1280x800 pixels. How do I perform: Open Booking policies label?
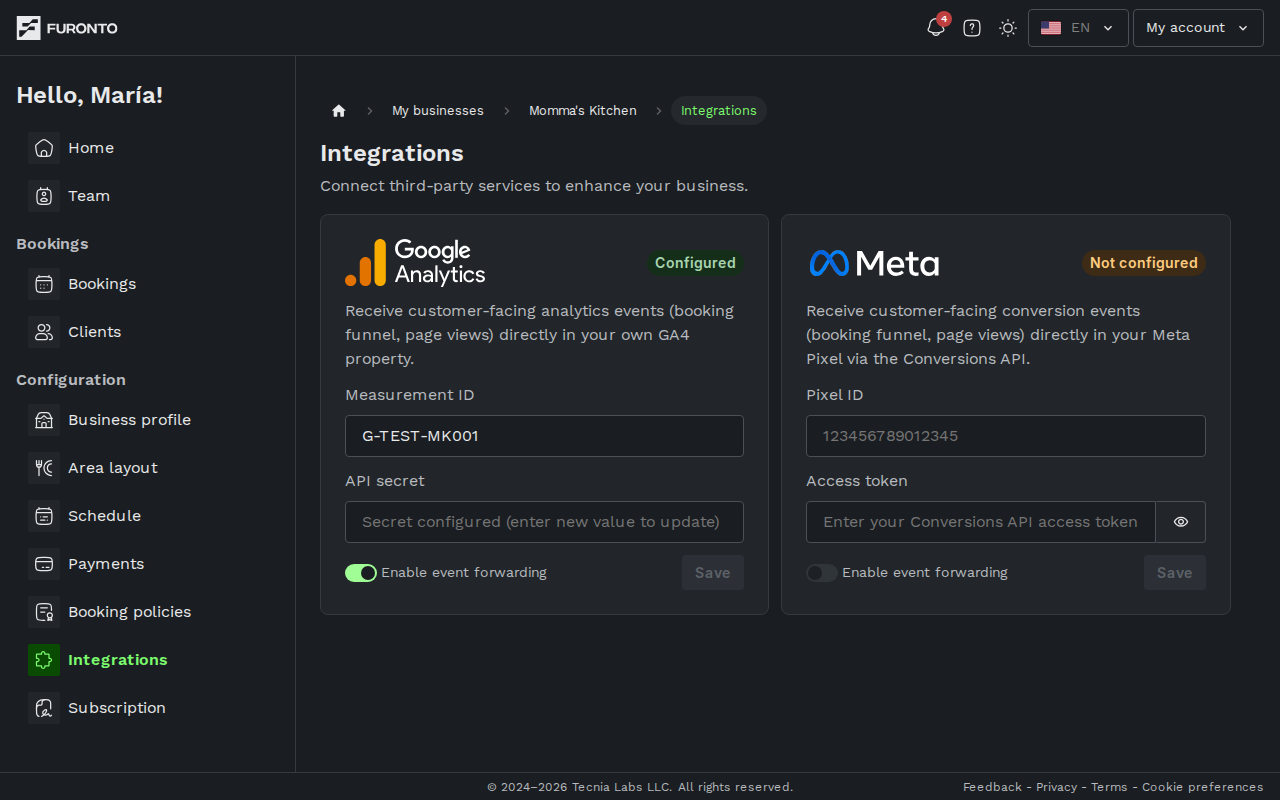coord(130,612)
